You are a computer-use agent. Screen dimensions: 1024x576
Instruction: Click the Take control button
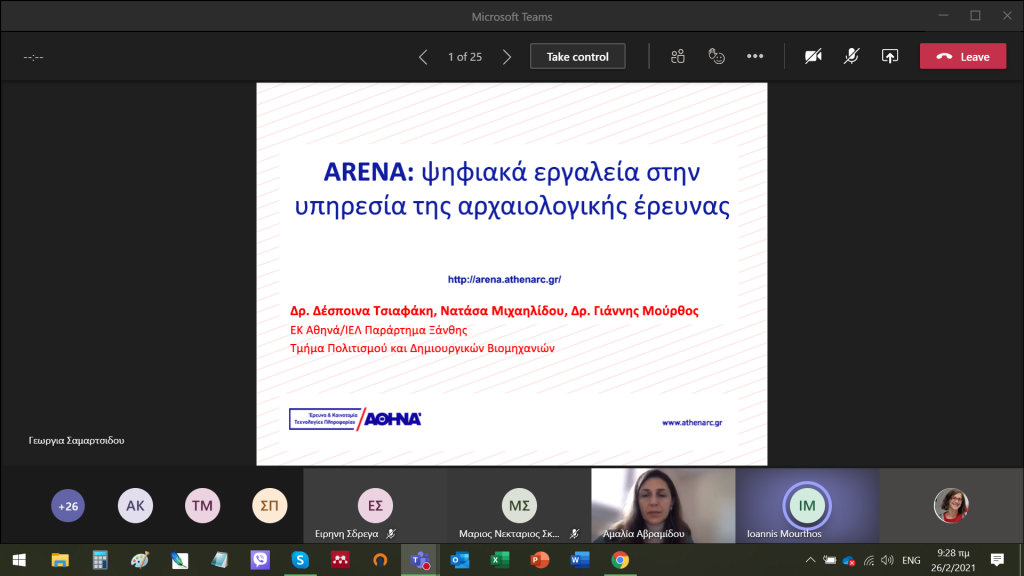tap(577, 57)
